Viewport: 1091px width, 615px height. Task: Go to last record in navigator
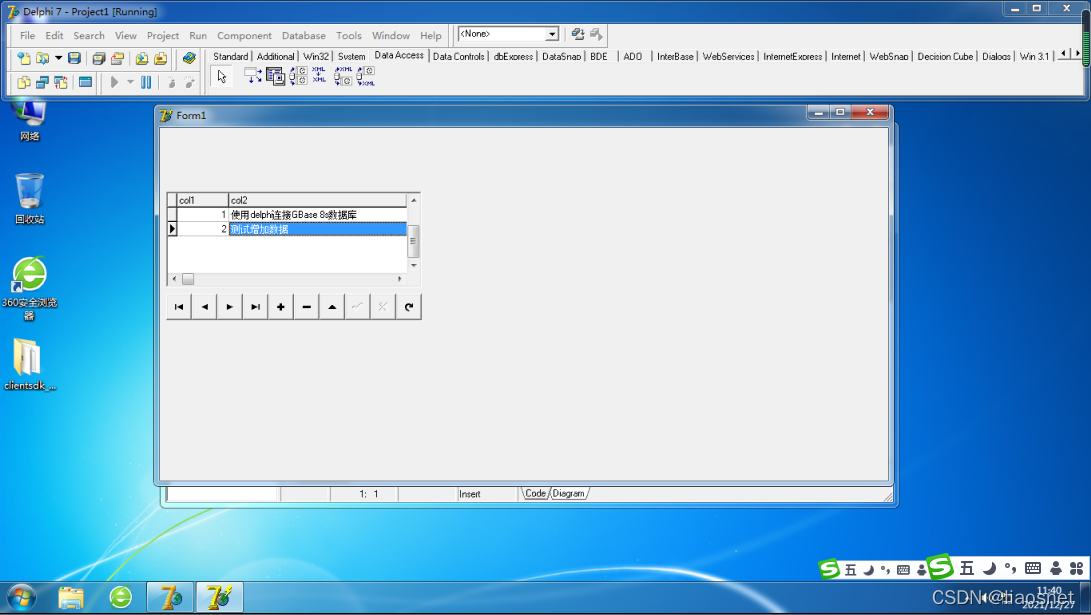255,307
